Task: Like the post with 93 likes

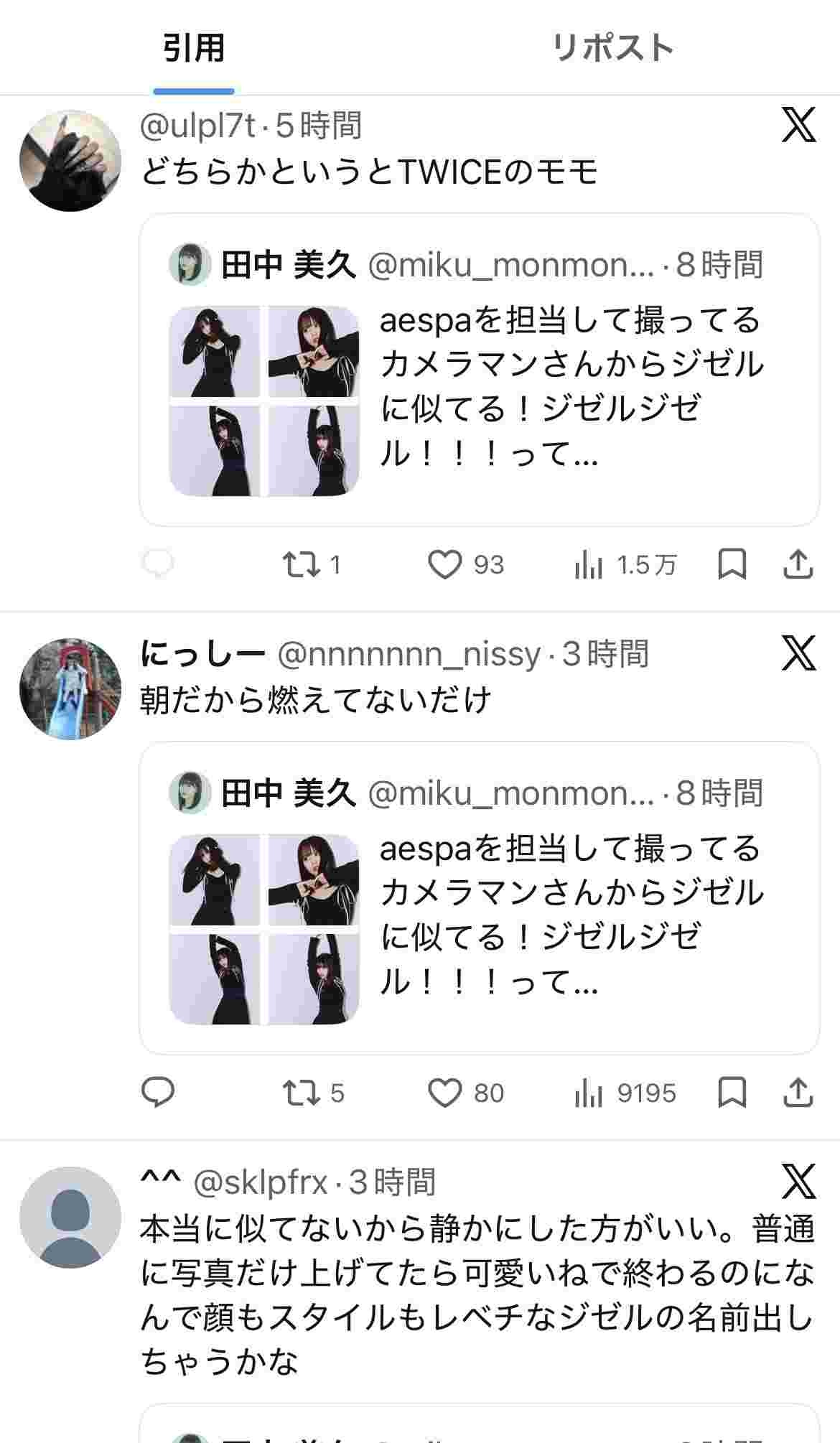Action: (445, 565)
